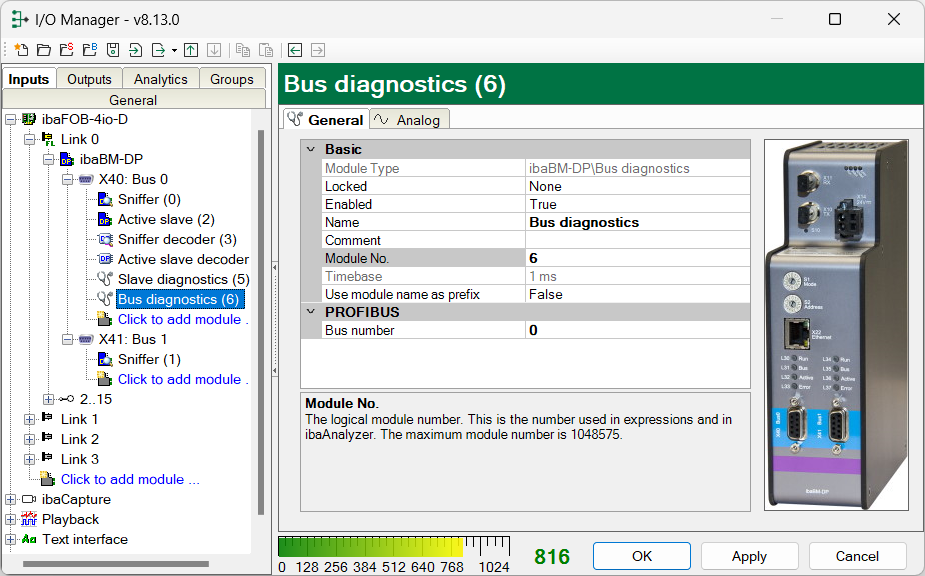925x576 pixels.
Task: Toggle the Enabled value True
Action: point(638,204)
